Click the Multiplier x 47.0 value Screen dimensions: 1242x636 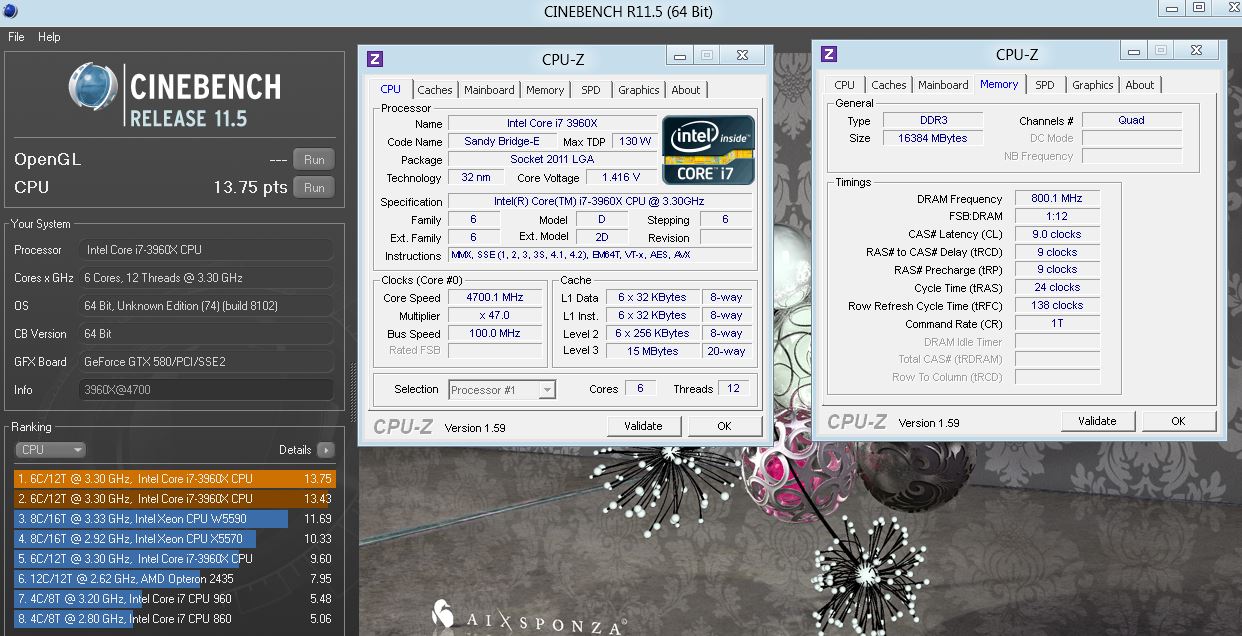tap(495, 315)
